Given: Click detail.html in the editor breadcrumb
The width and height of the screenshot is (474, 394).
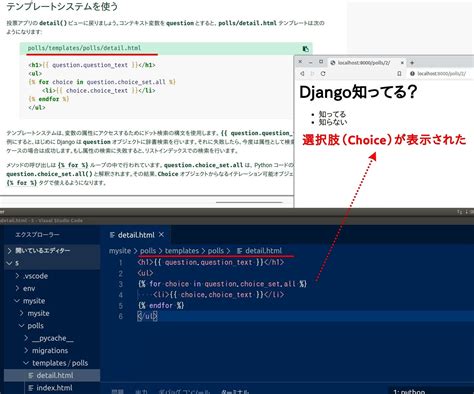Looking at the screenshot, I should click(x=264, y=251).
